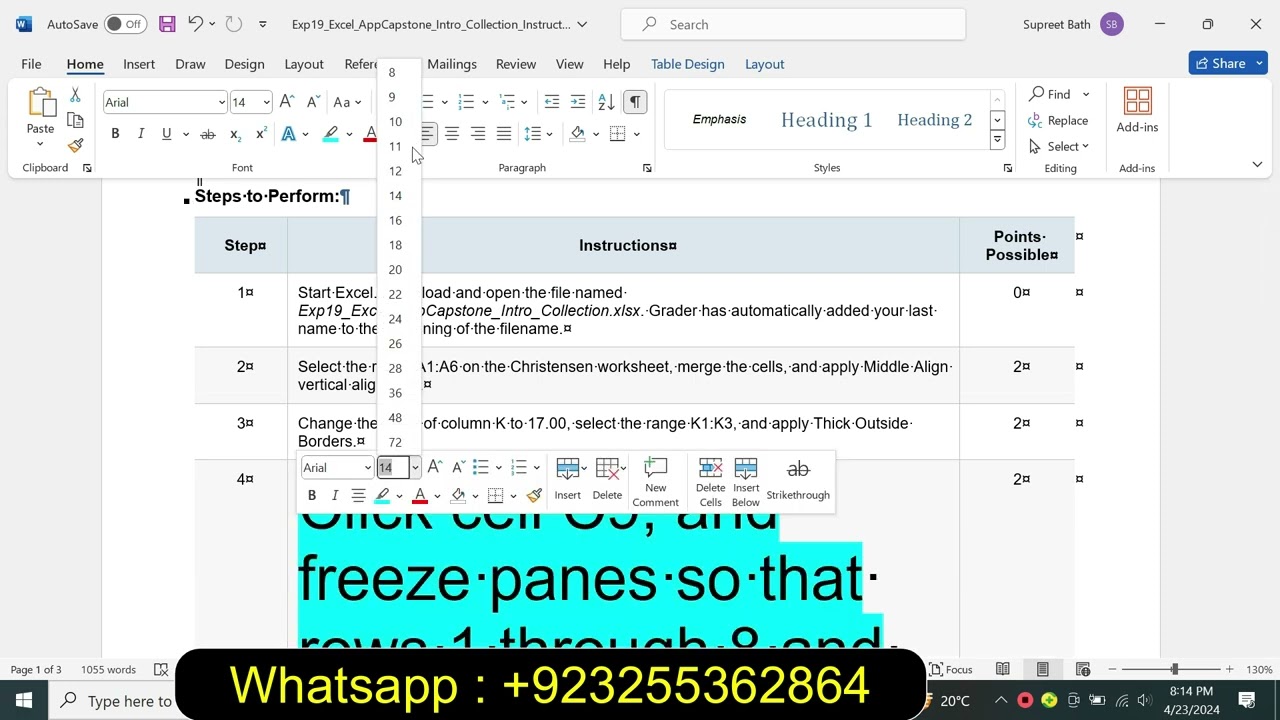Click mini toolbar red font color button
1280x720 pixels.
point(420,495)
